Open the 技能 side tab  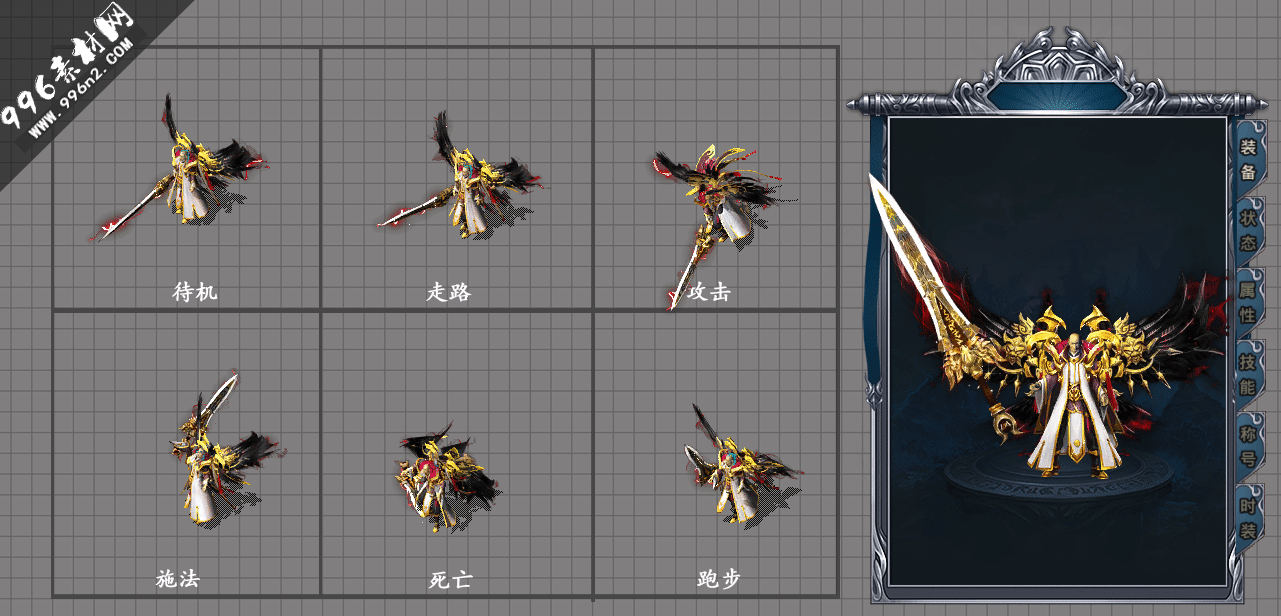coord(1248,374)
